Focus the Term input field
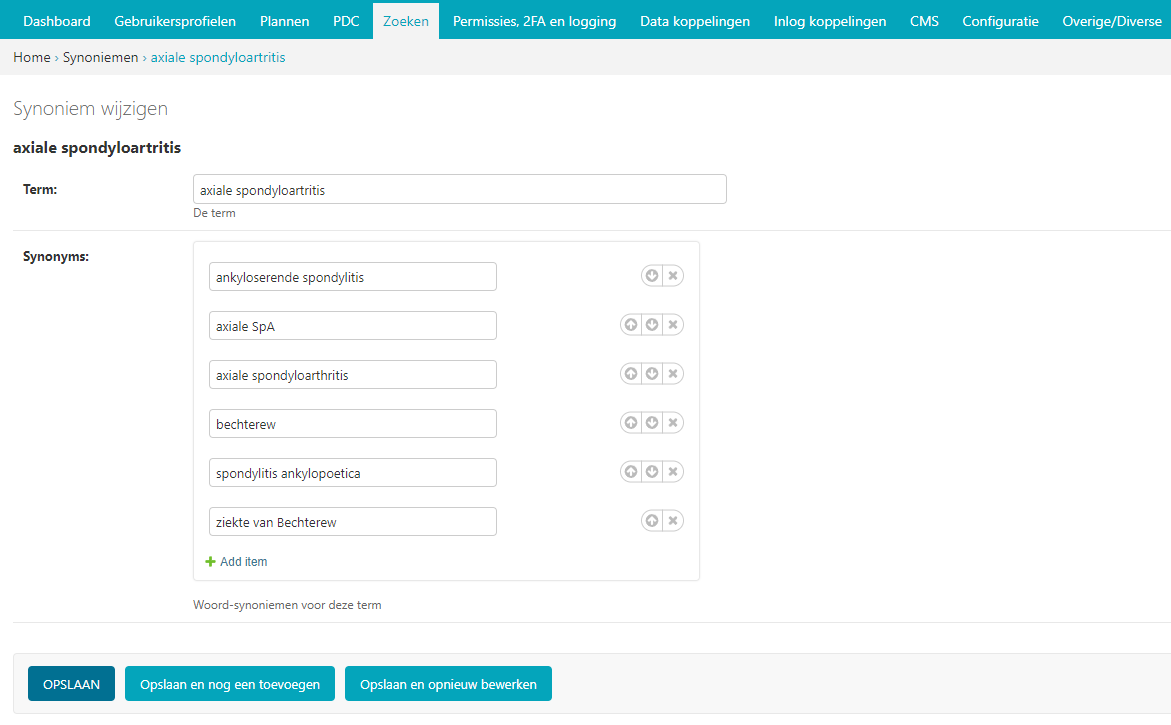Screen dimensions: 1171x725 459,190
